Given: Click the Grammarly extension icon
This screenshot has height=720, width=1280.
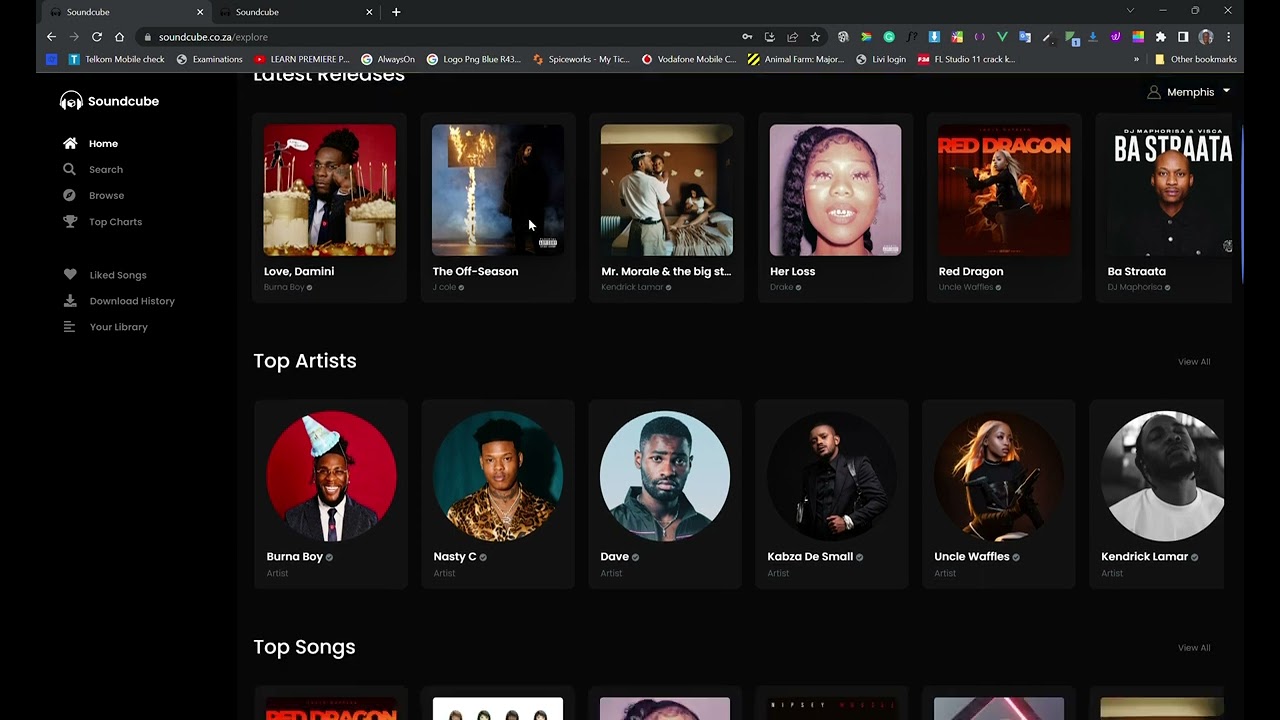Looking at the screenshot, I should [888, 37].
